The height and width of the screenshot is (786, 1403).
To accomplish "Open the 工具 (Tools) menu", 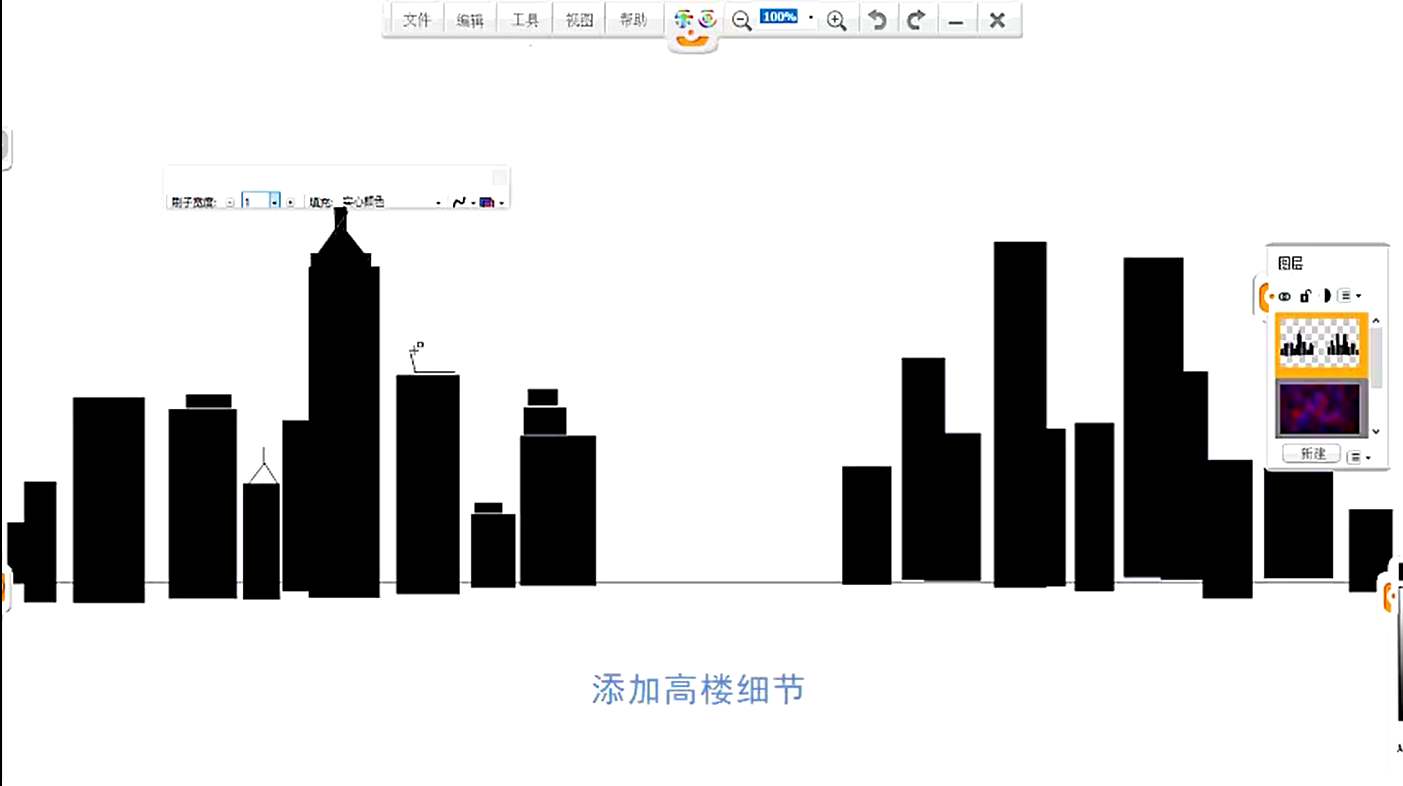I will [x=525, y=20].
